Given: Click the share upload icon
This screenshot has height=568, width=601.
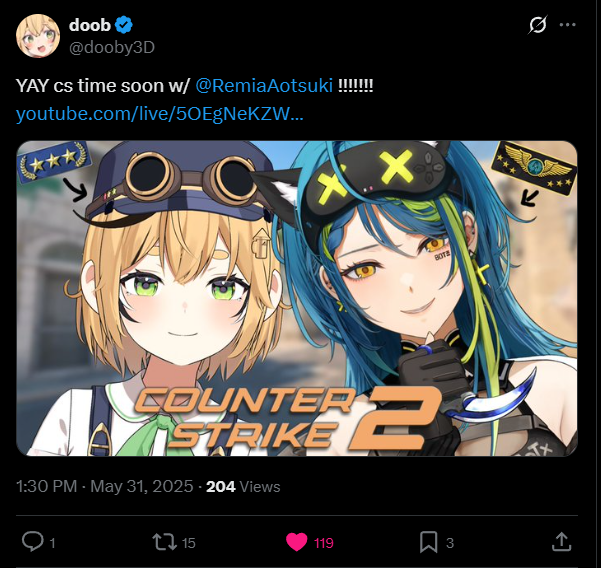Looking at the screenshot, I should coord(562,542).
